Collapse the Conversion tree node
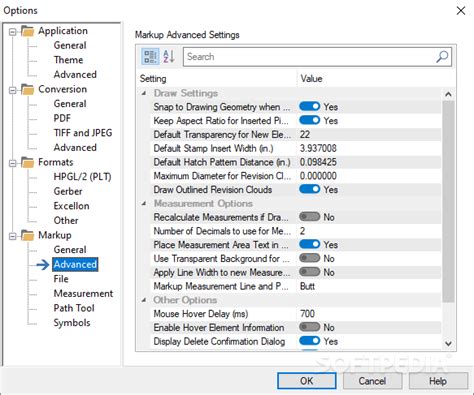 (x=12, y=90)
